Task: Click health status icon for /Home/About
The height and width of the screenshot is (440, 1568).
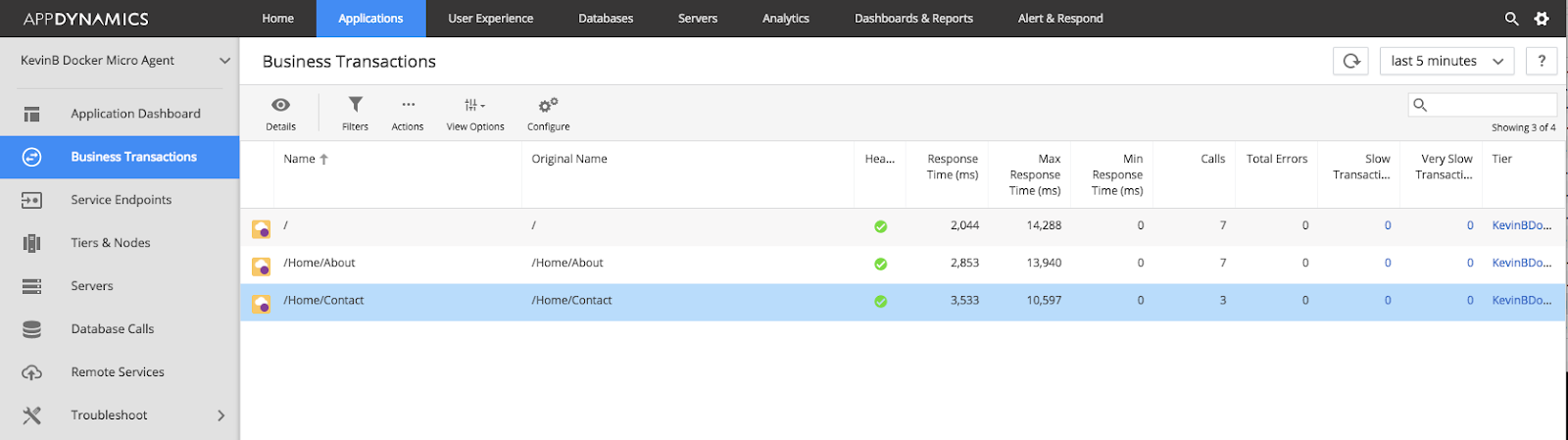Action: click(x=880, y=264)
